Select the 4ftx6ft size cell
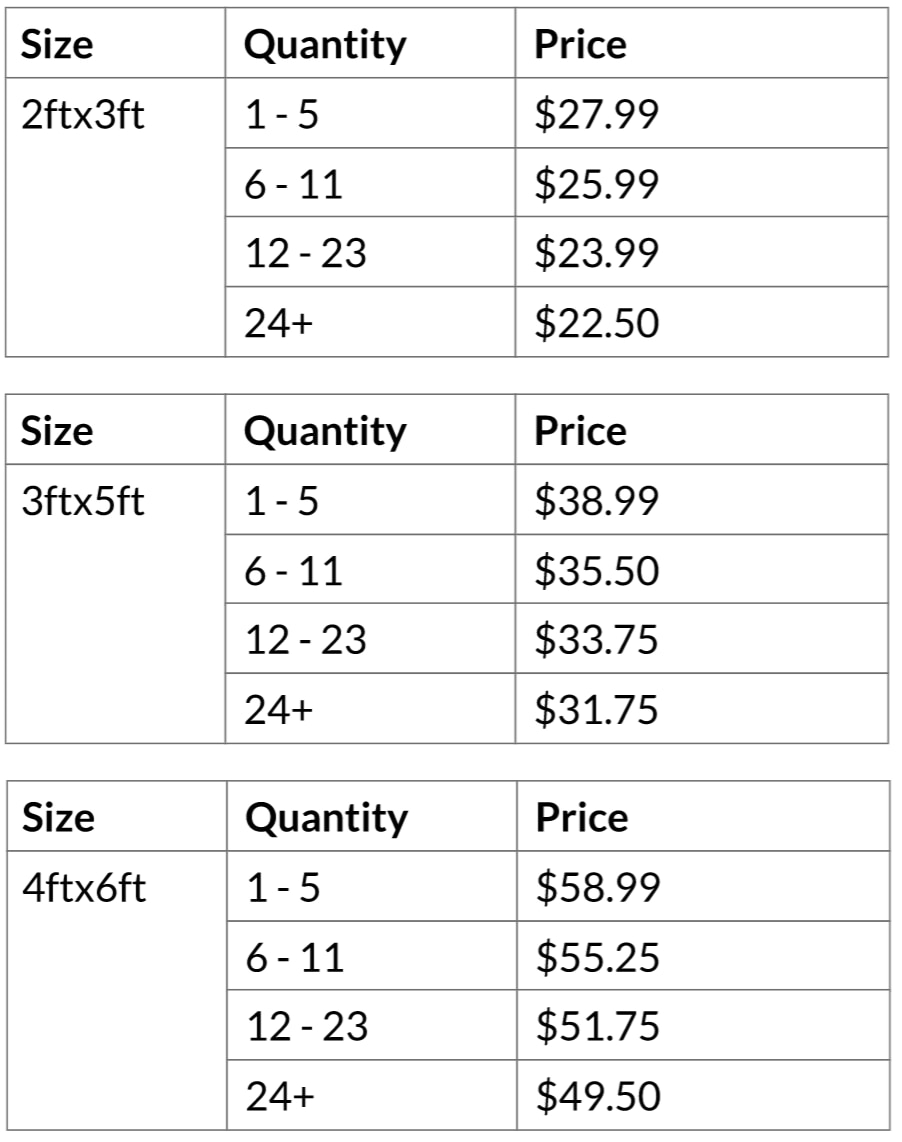The height and width of the screenshot is (1142, 902). (117, 991)
